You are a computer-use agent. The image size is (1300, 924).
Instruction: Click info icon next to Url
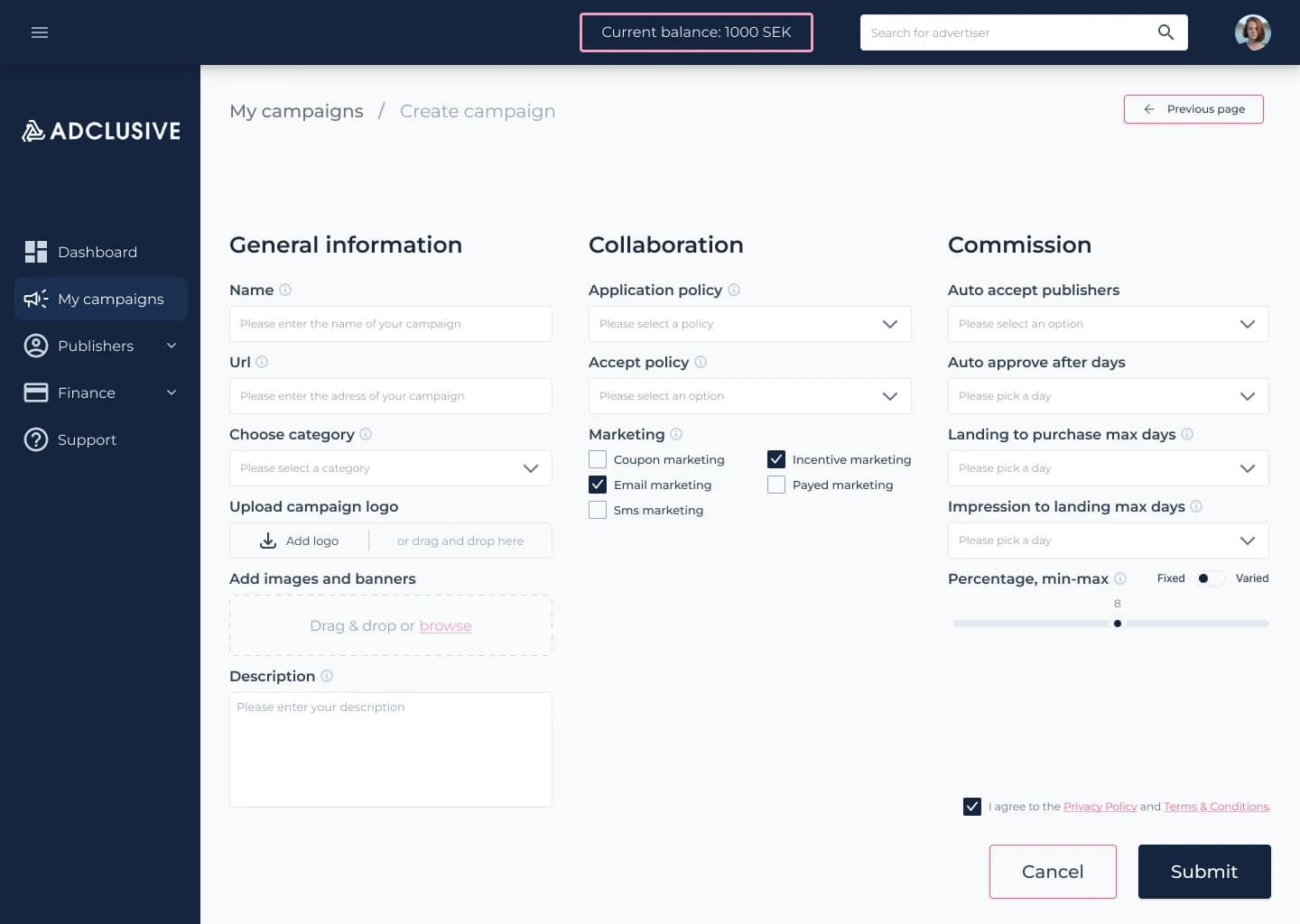(x=262, y=362)
